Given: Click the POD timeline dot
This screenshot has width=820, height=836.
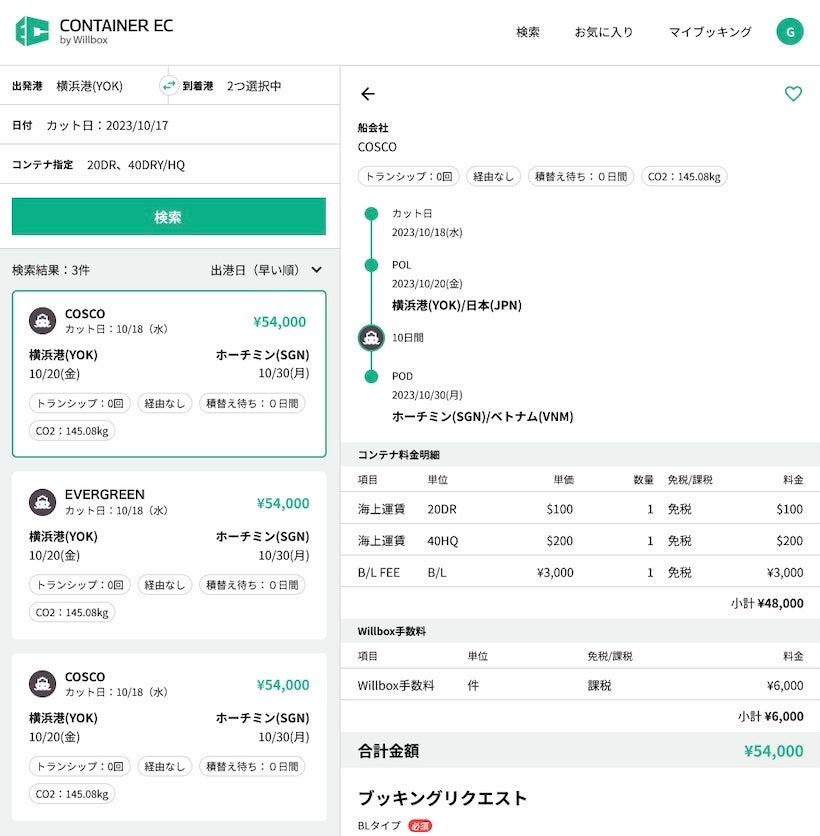Looking at the screenshot, I should pos(371,376).
